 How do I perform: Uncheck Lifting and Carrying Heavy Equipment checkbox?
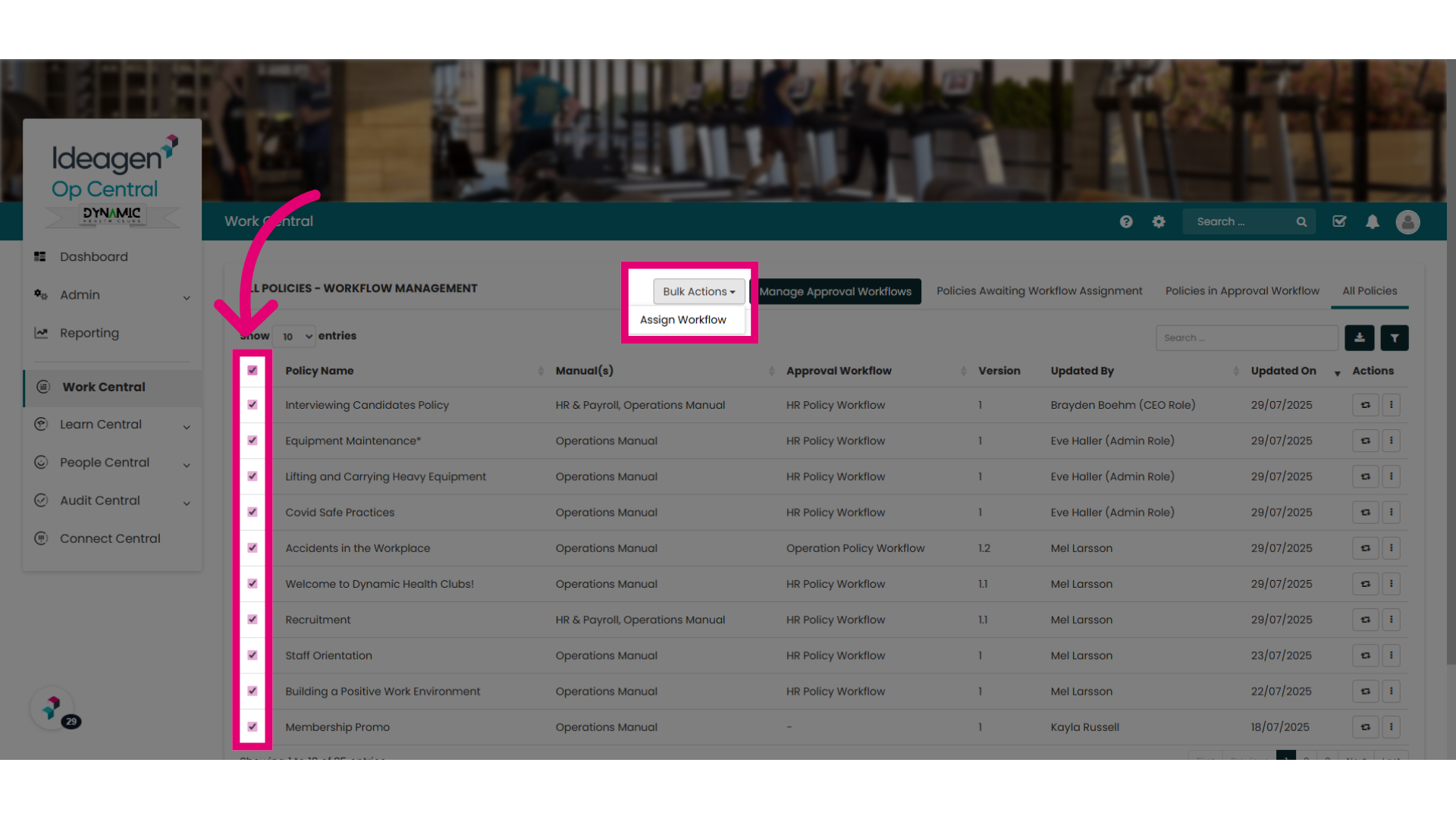tap(253, 476)
